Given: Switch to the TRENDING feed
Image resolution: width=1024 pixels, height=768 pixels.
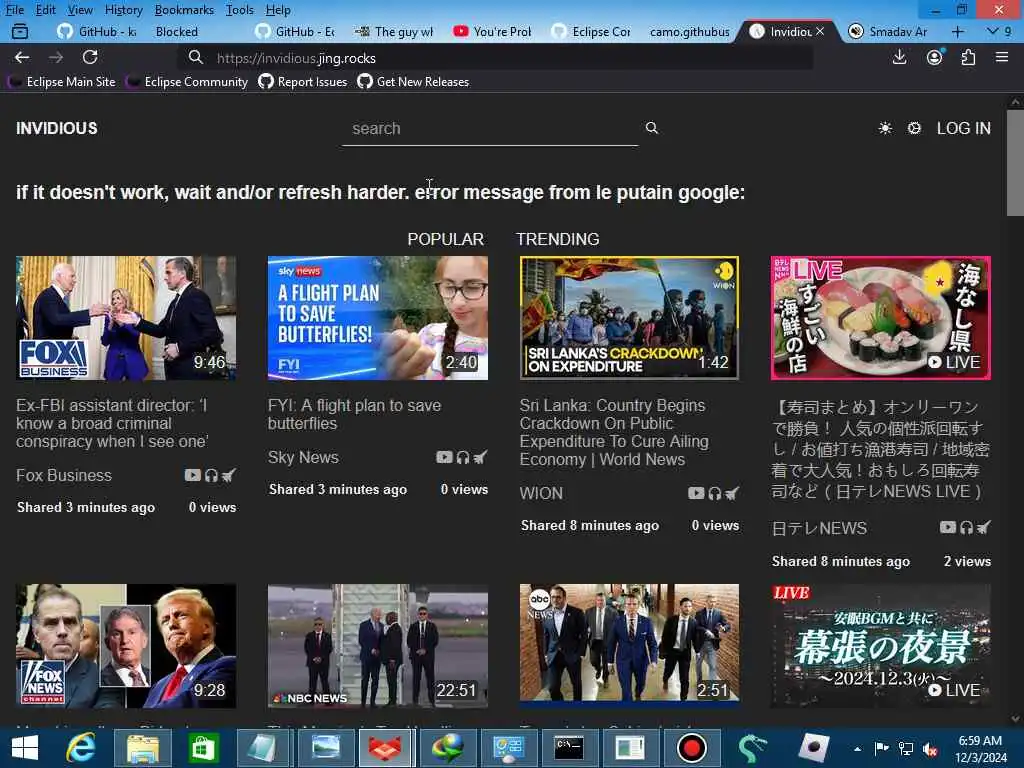Looking at the screenshot, I should pos(558,239).
